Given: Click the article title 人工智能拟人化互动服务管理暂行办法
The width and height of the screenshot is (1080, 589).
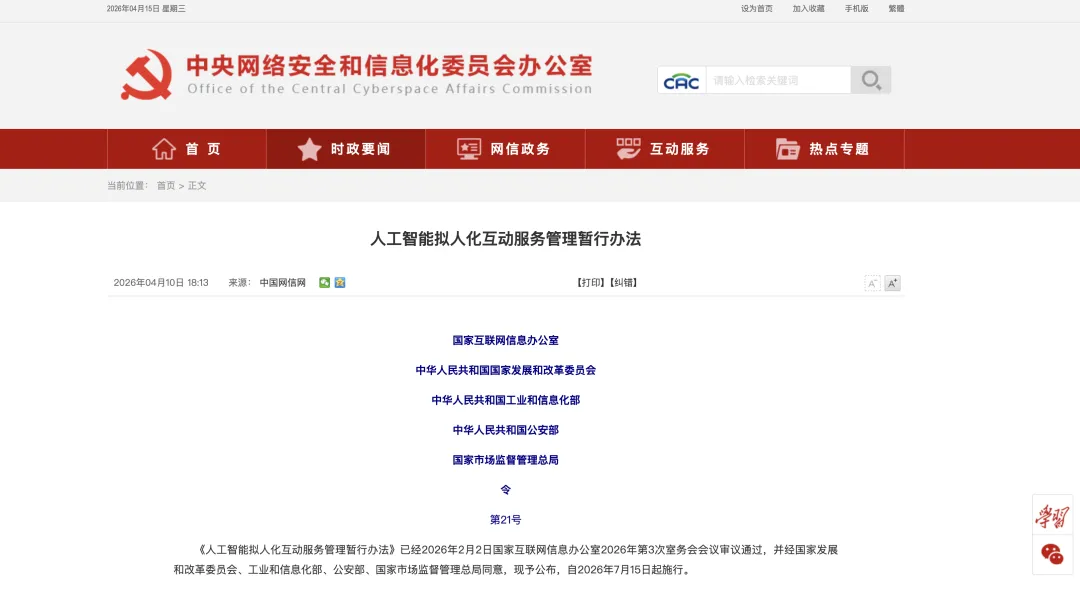Looking at the screenshot, I should pos(506,239).
